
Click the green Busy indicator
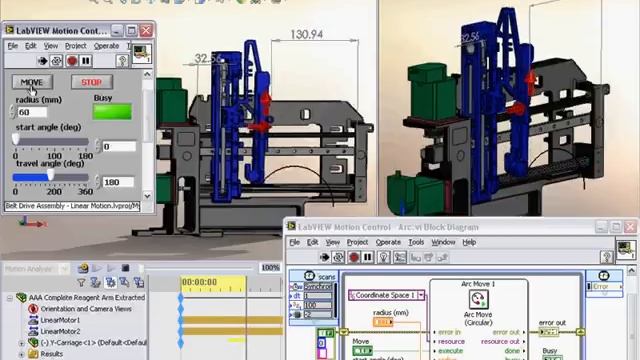(112, 112)
